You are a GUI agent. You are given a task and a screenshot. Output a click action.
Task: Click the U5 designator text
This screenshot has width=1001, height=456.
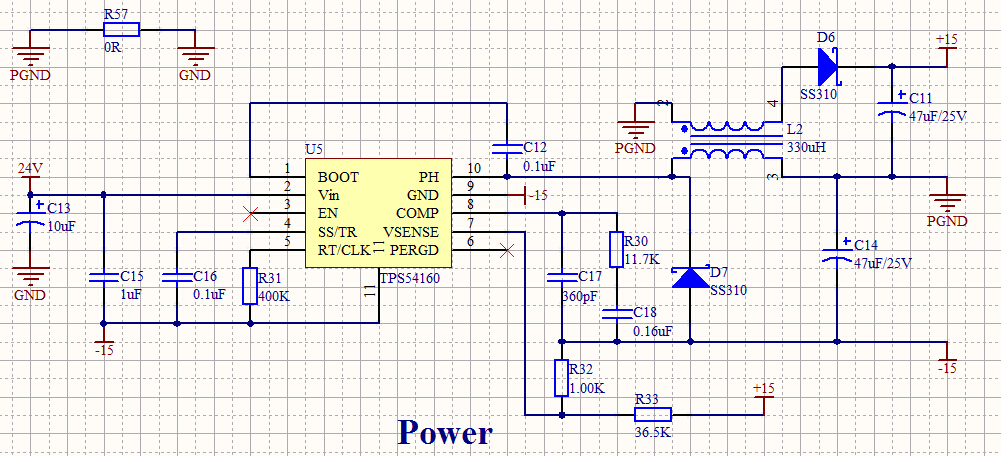pyautogui.click(x=315, y=149)
